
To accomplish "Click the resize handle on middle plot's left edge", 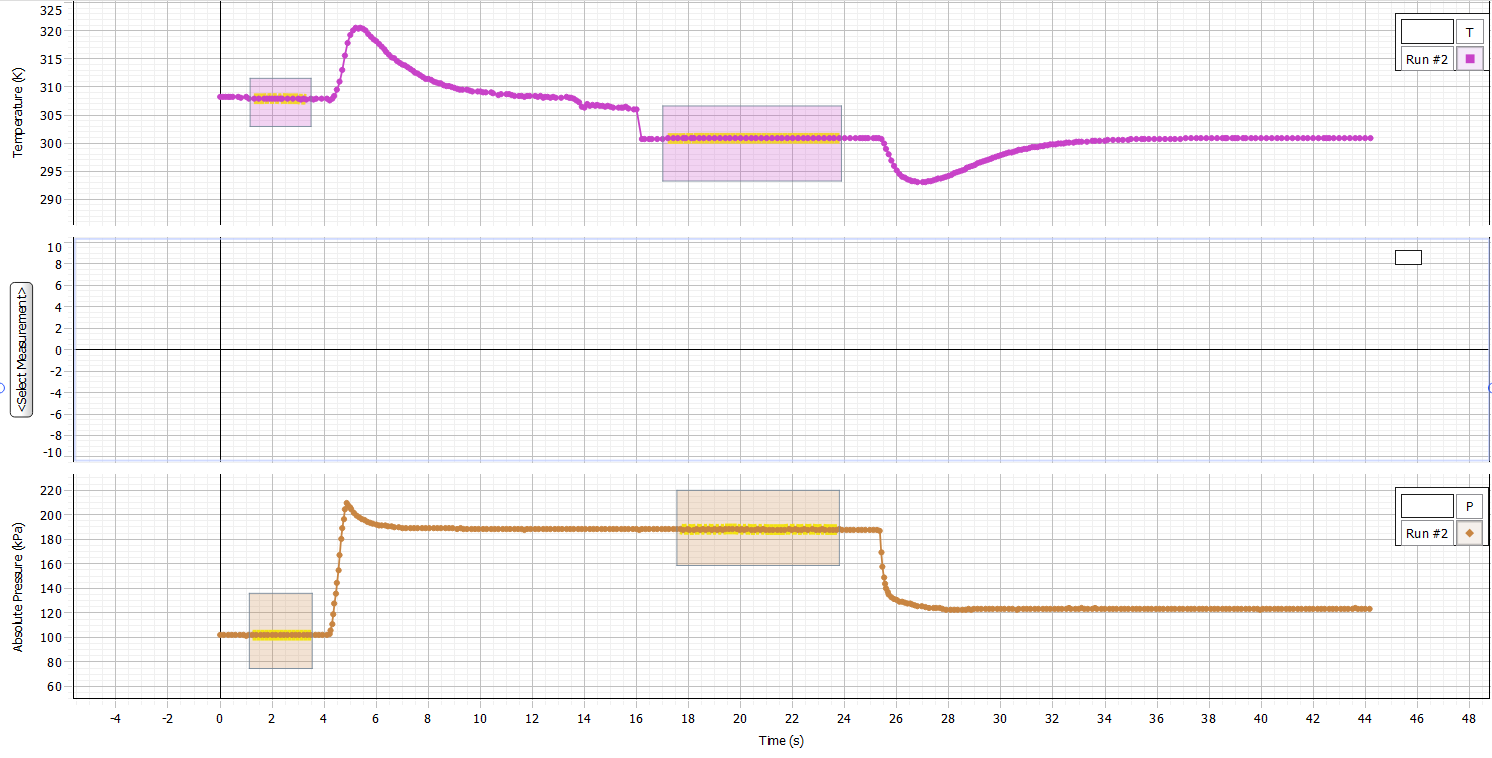I will point(3,388).
